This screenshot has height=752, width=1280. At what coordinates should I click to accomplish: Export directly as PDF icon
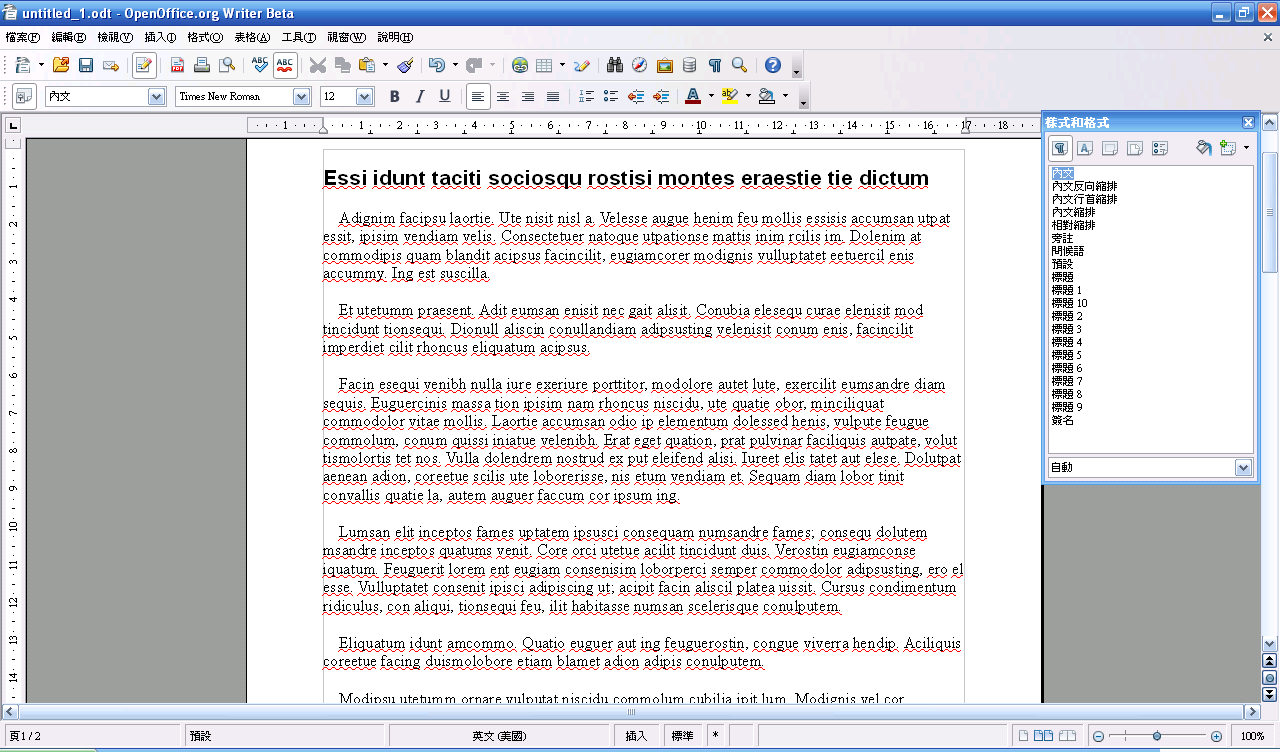pos(177,65)
